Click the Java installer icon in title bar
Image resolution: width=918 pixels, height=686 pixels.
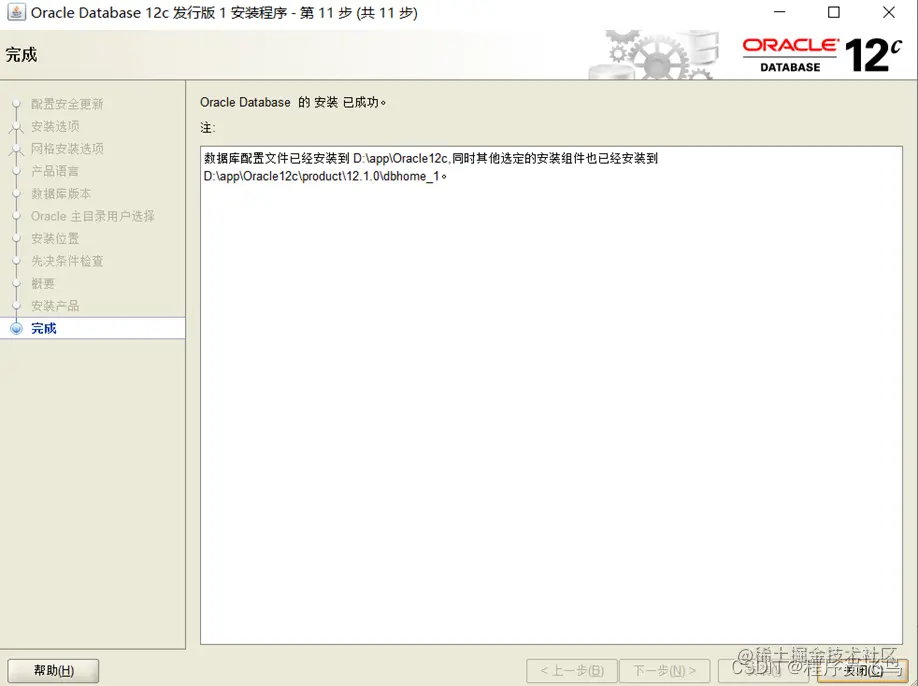pos(16,12)
